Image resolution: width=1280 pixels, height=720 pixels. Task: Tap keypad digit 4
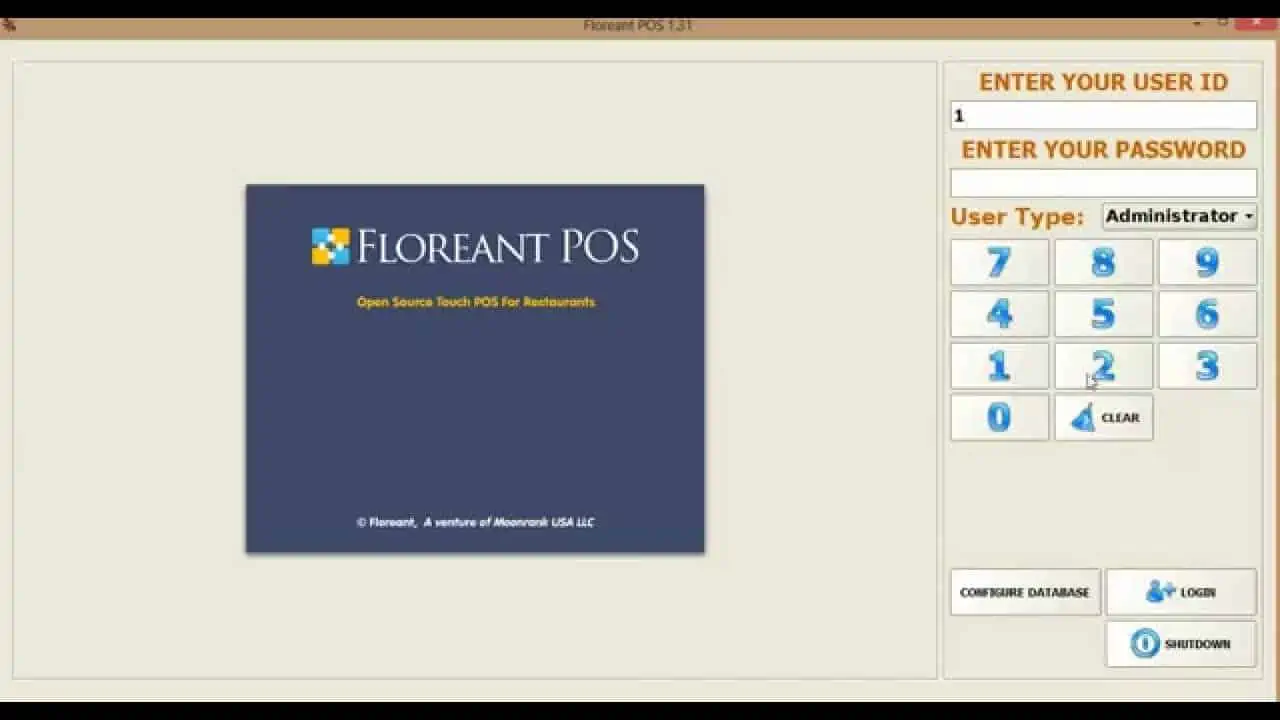click(999, 314)
